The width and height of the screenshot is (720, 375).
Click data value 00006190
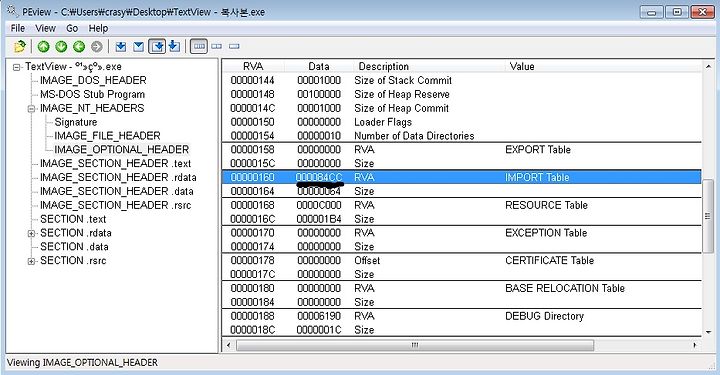point(319,316)
